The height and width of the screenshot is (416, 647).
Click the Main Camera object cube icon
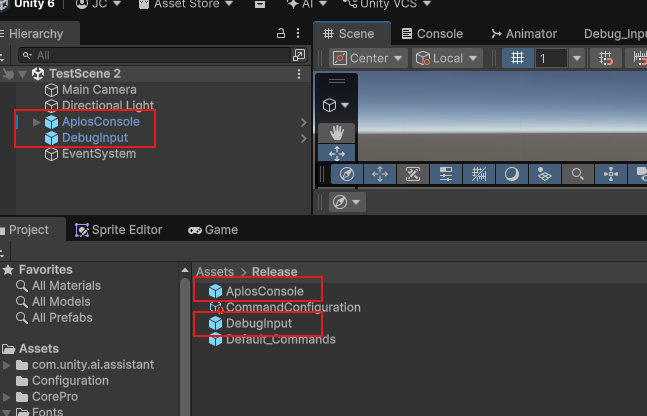coord(51,90)
